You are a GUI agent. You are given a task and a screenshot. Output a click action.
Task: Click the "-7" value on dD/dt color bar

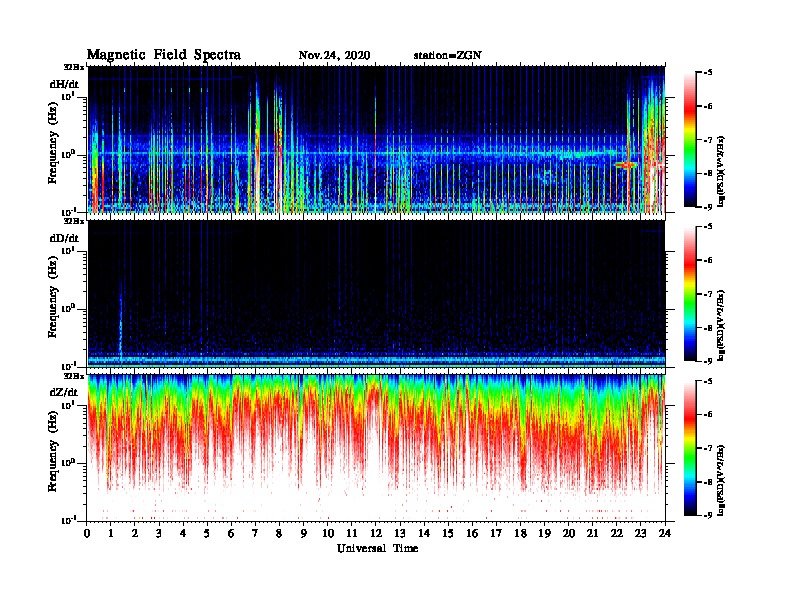click(708, 294)
